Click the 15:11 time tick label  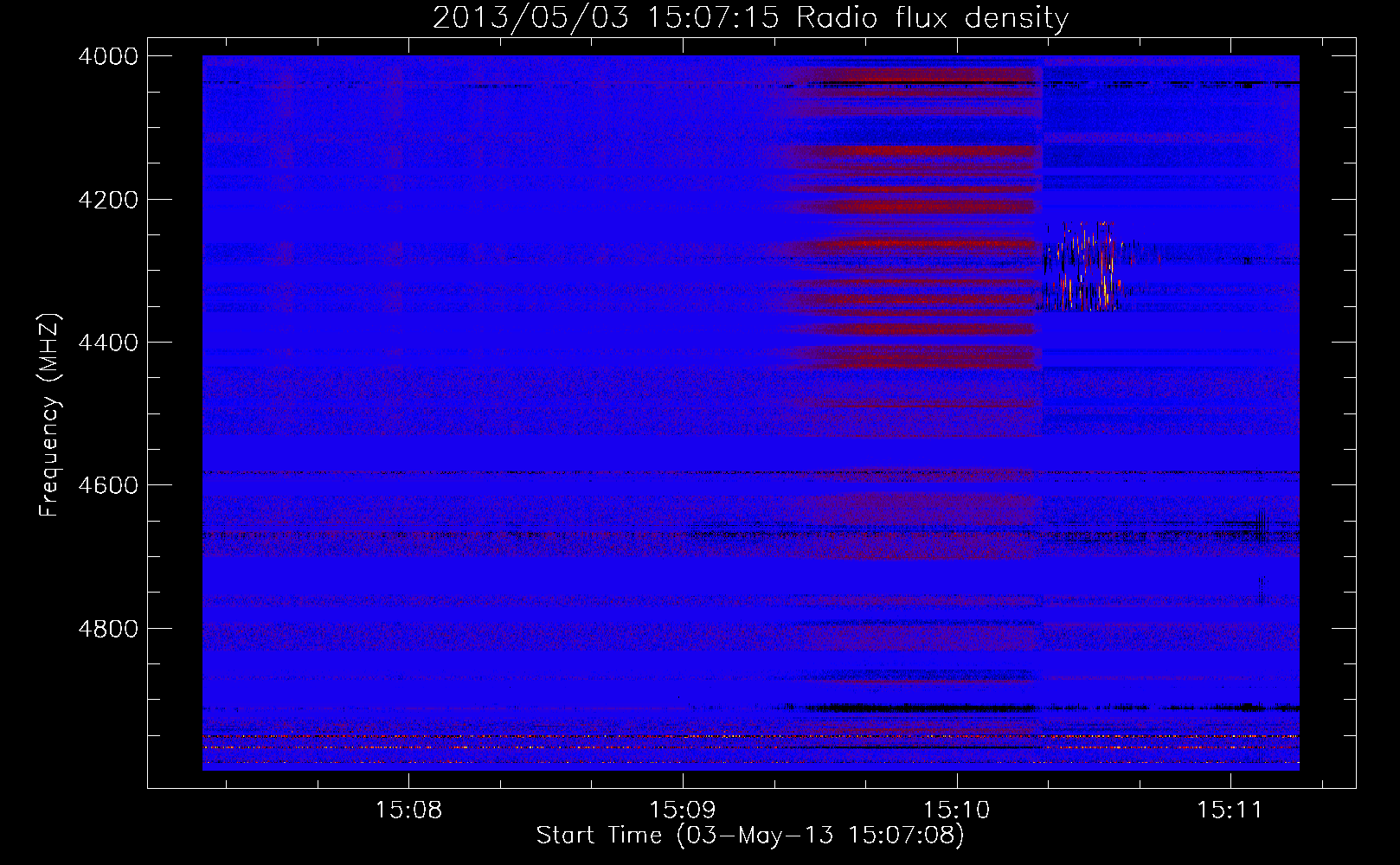(x=1230, y=811)
